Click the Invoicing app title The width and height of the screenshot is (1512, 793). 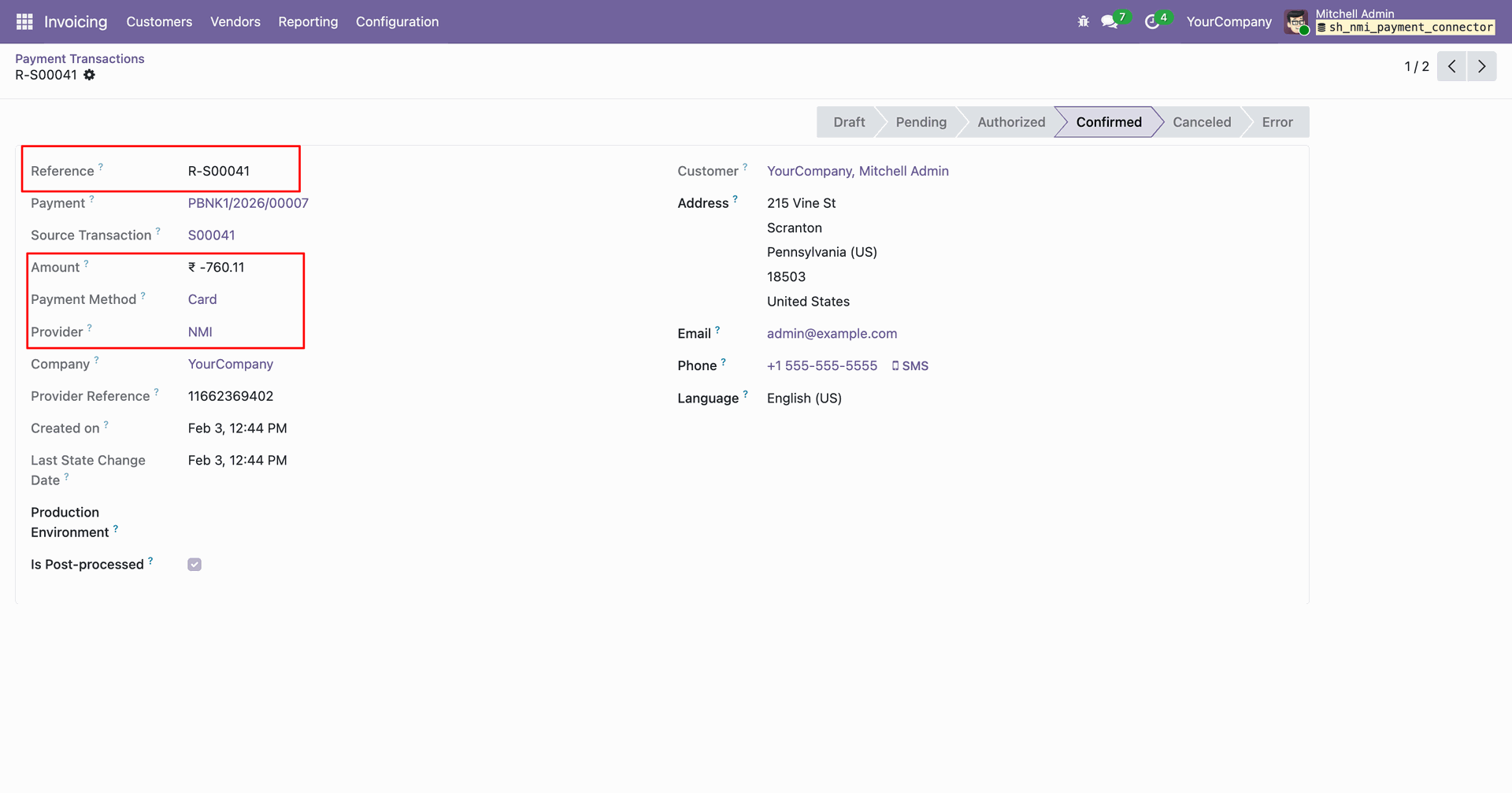[76, 21]
